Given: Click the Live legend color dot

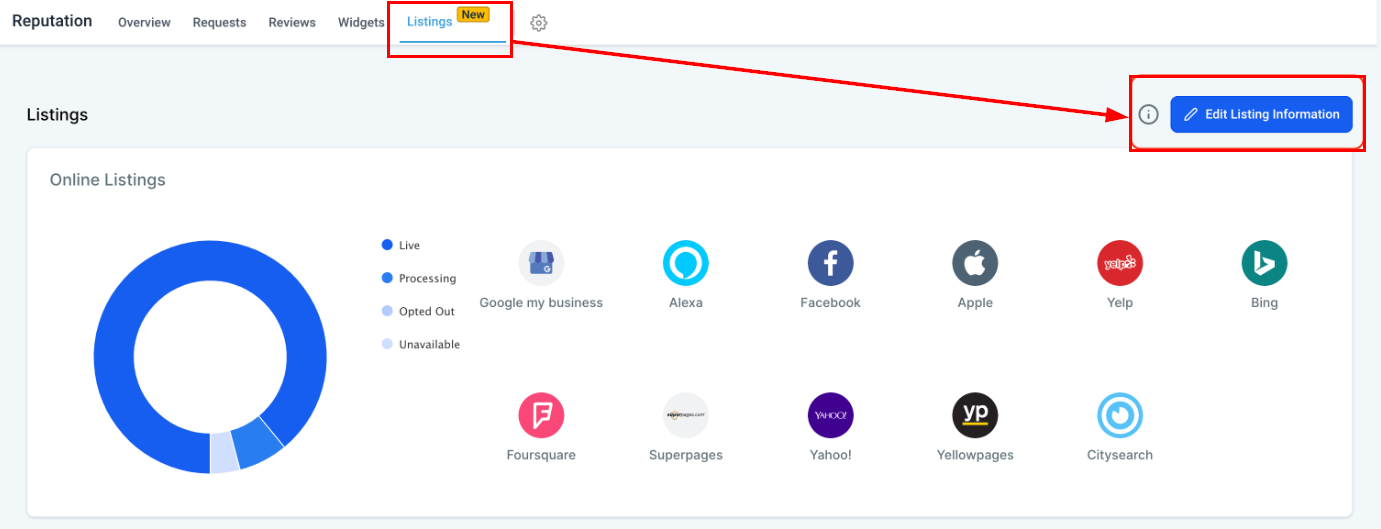Looking at the screenshot, I should (x=387, y=245).
